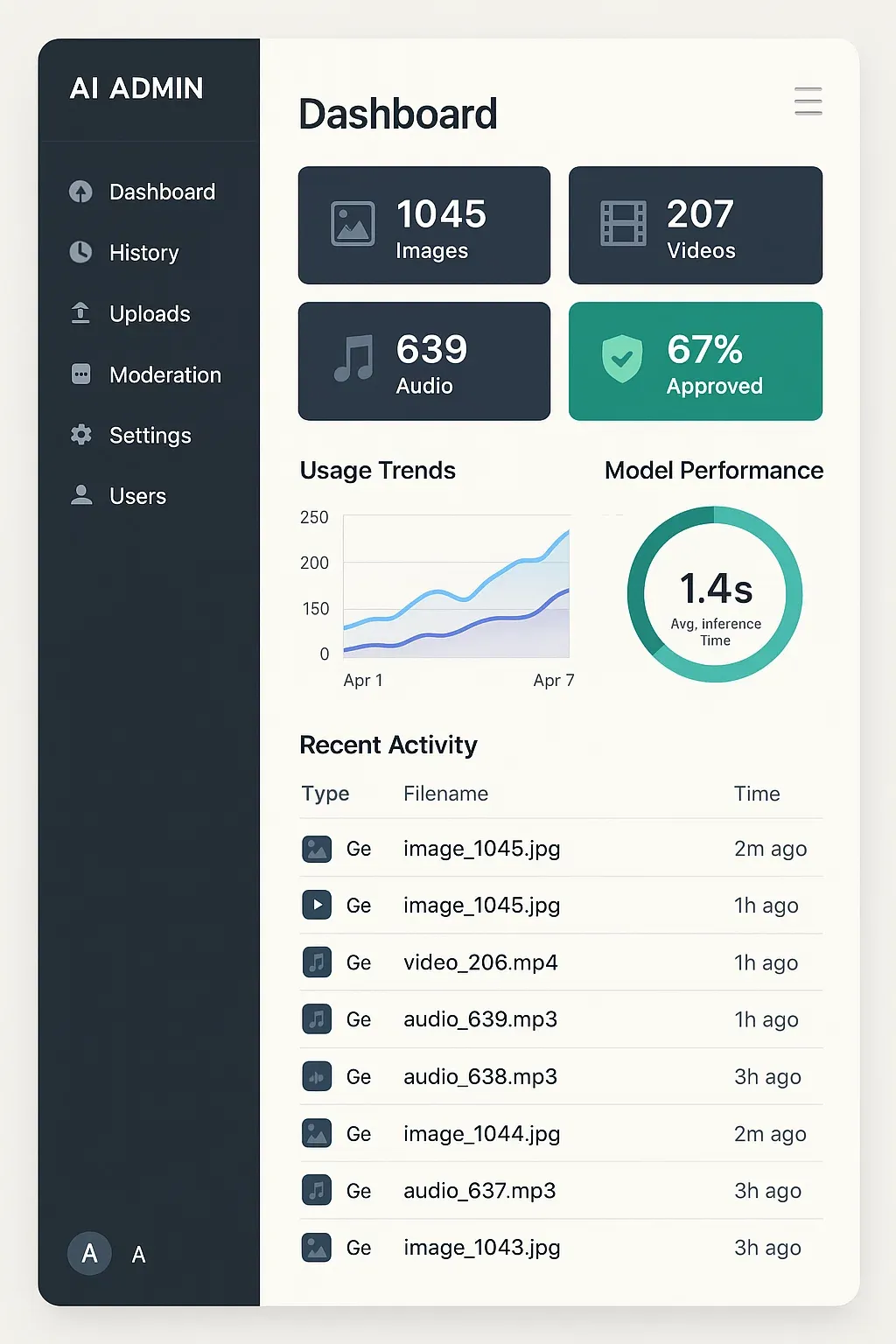896x1344 pixels.
Task: Click the Settings gear icon
Action: click(80, 435)
